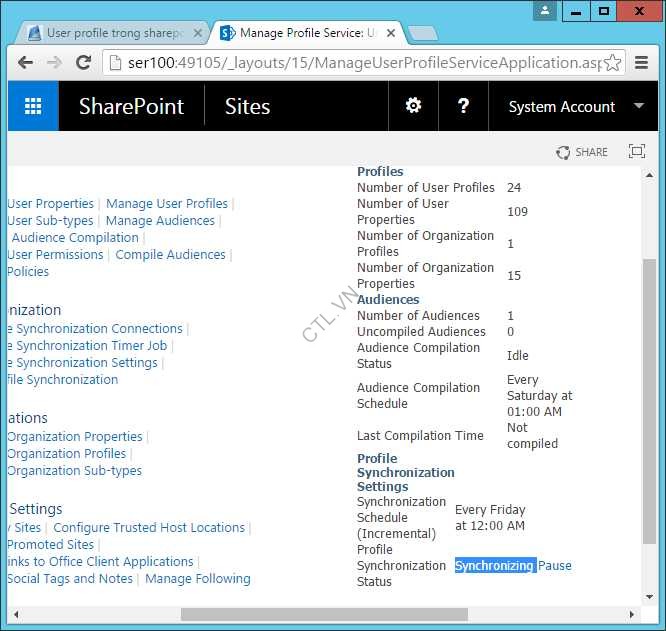This screenshot has height=631, width=666.
Task: Click the SharePoint help question mark
Action: (x=463, y=106)
